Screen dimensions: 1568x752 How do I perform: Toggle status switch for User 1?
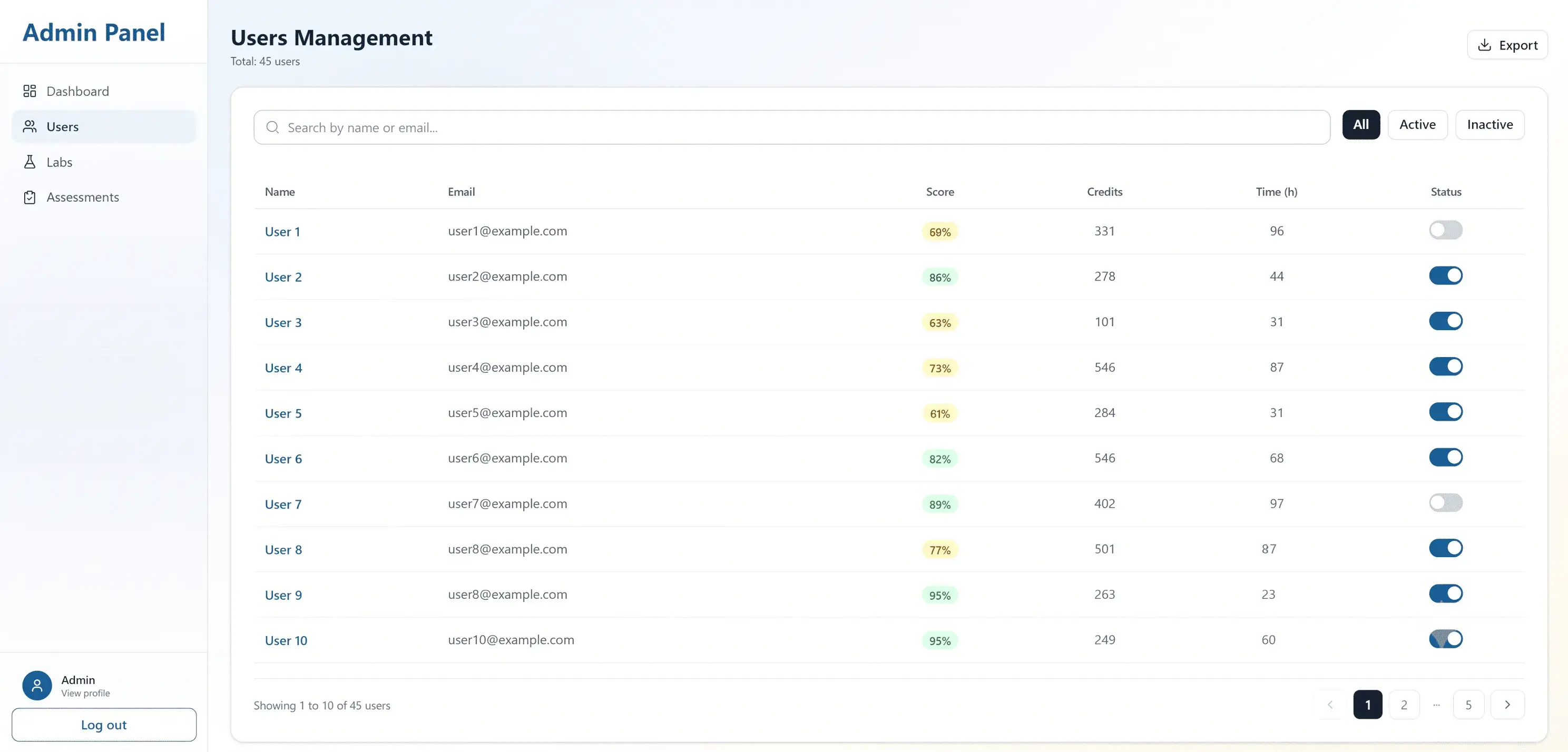coord(1446,230)
